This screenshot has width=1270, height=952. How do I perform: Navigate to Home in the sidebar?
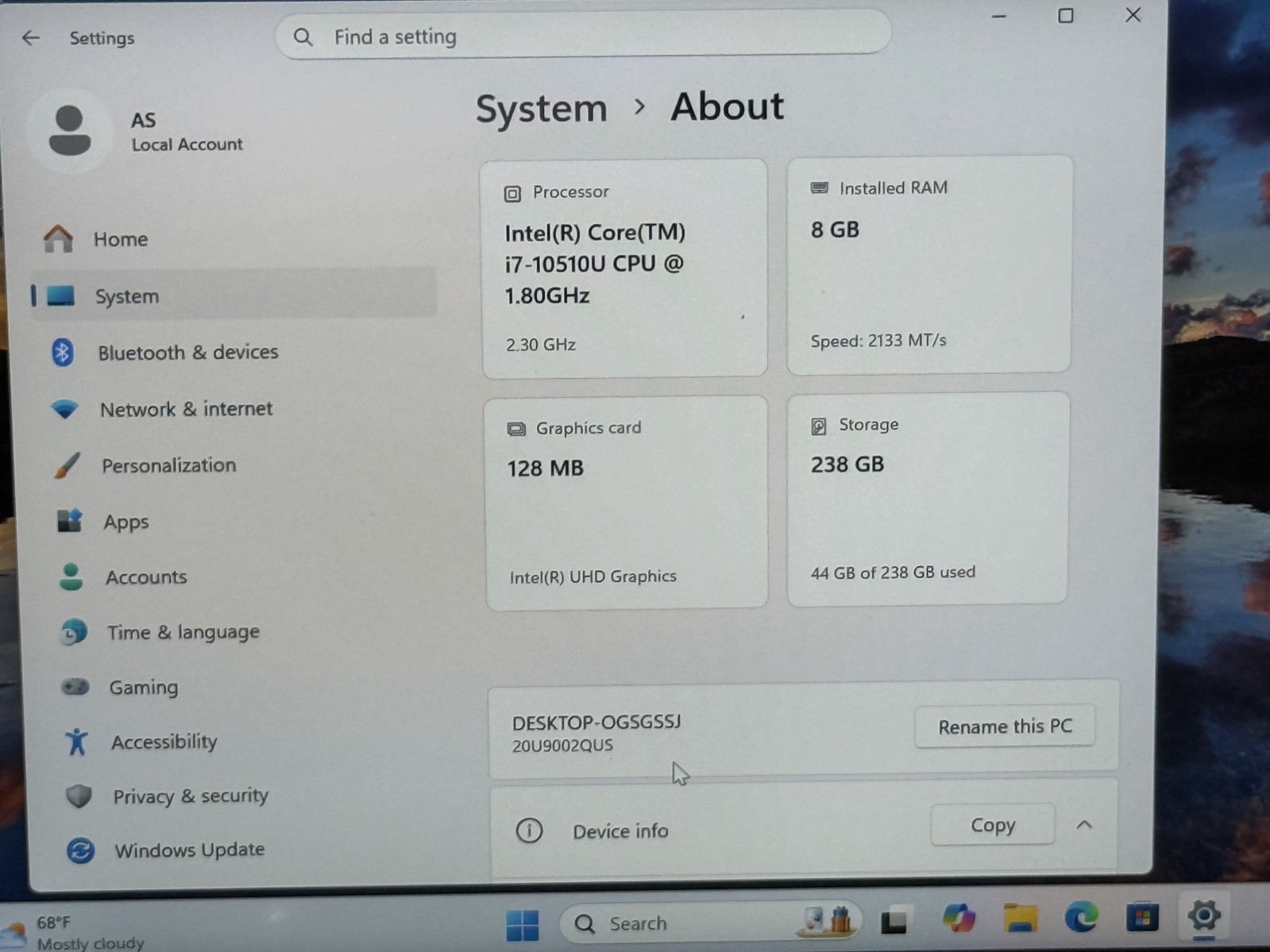121,239
